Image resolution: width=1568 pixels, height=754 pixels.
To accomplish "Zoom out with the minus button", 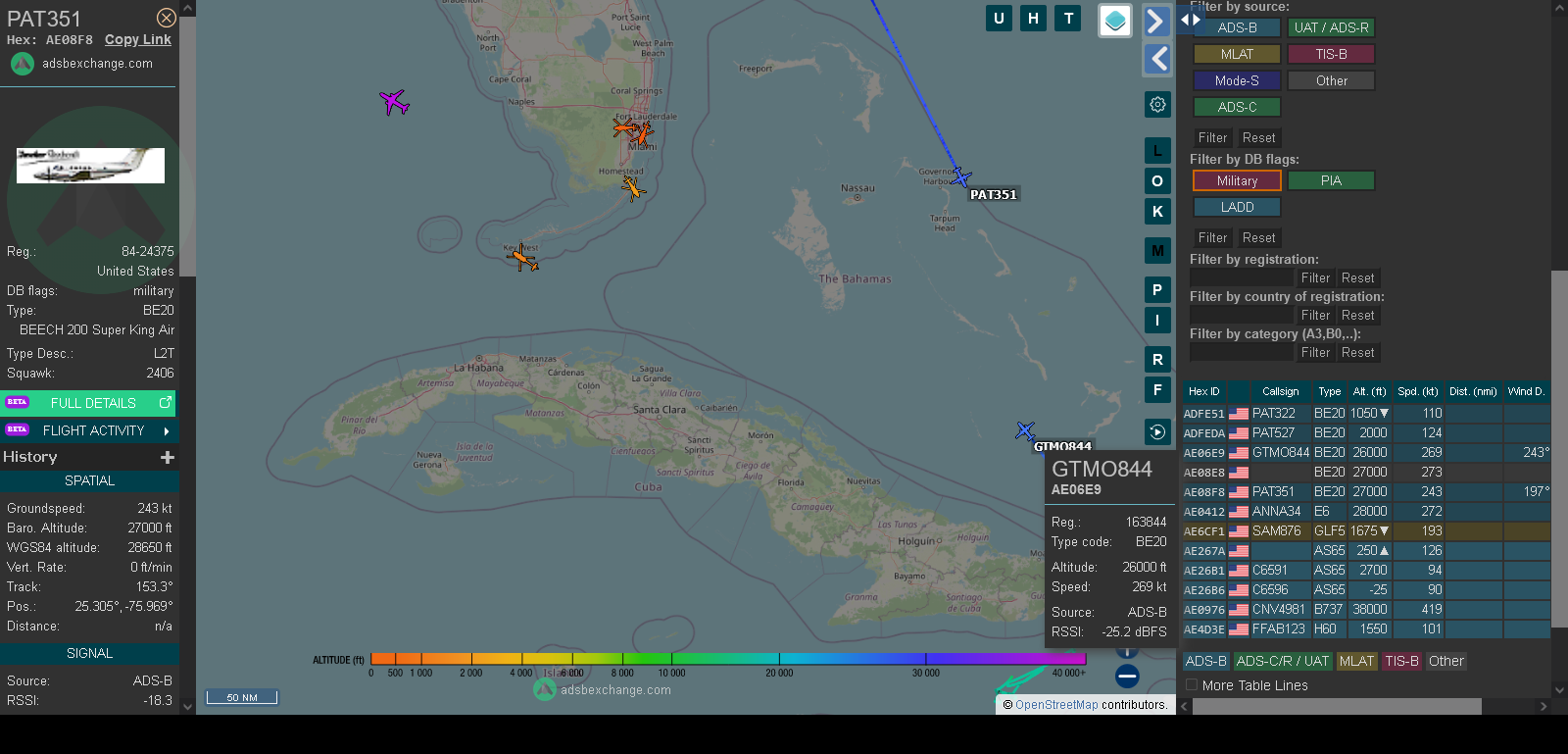I will [1127, 676].
